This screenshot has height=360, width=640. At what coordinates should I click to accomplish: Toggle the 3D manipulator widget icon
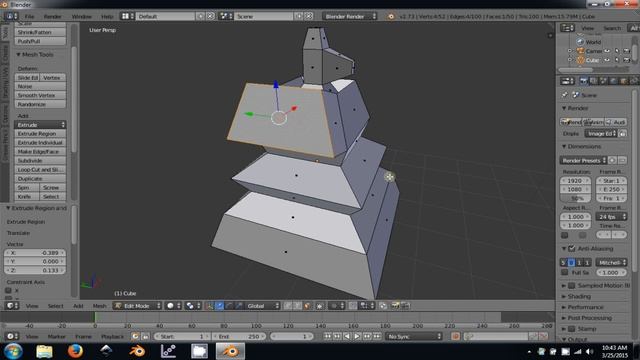pyautogui.click(x=210, y=306)
